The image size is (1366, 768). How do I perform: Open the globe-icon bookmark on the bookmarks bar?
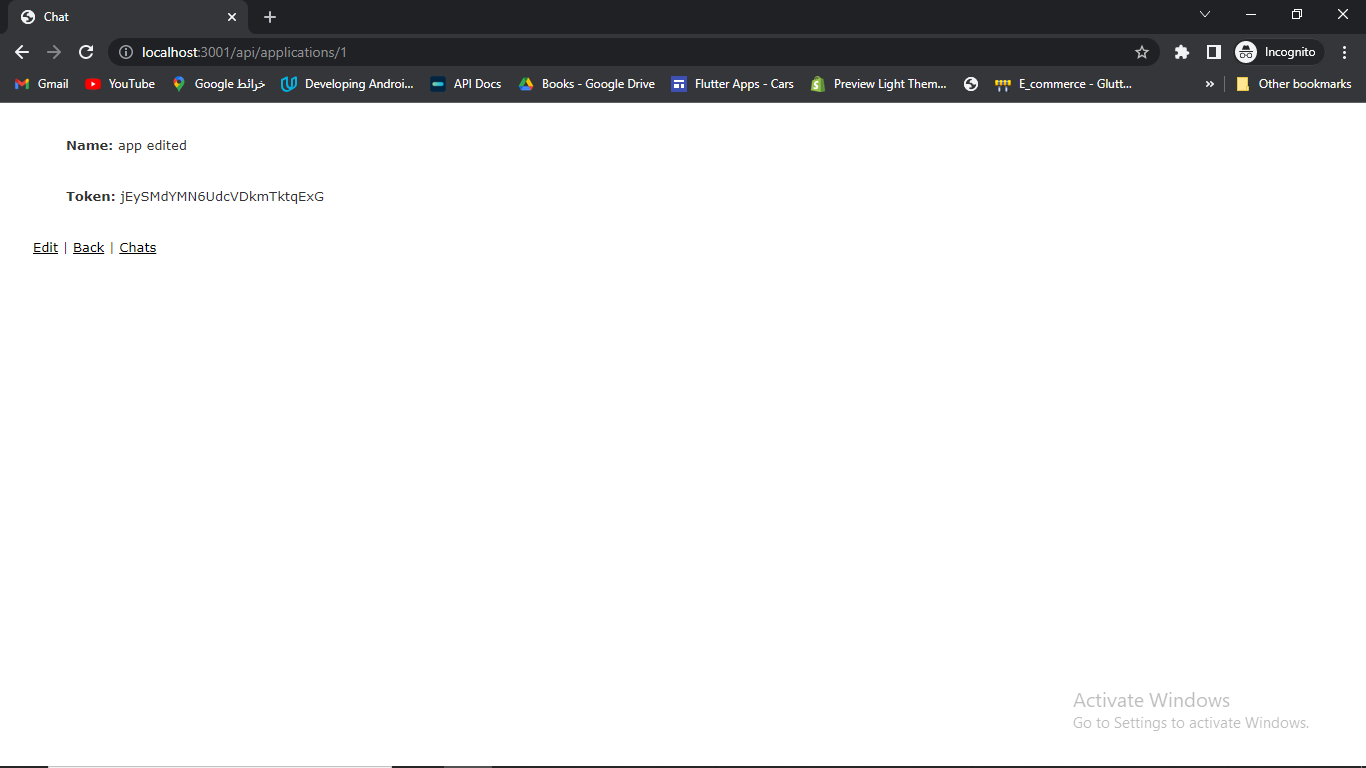click(x=970, y=84)
